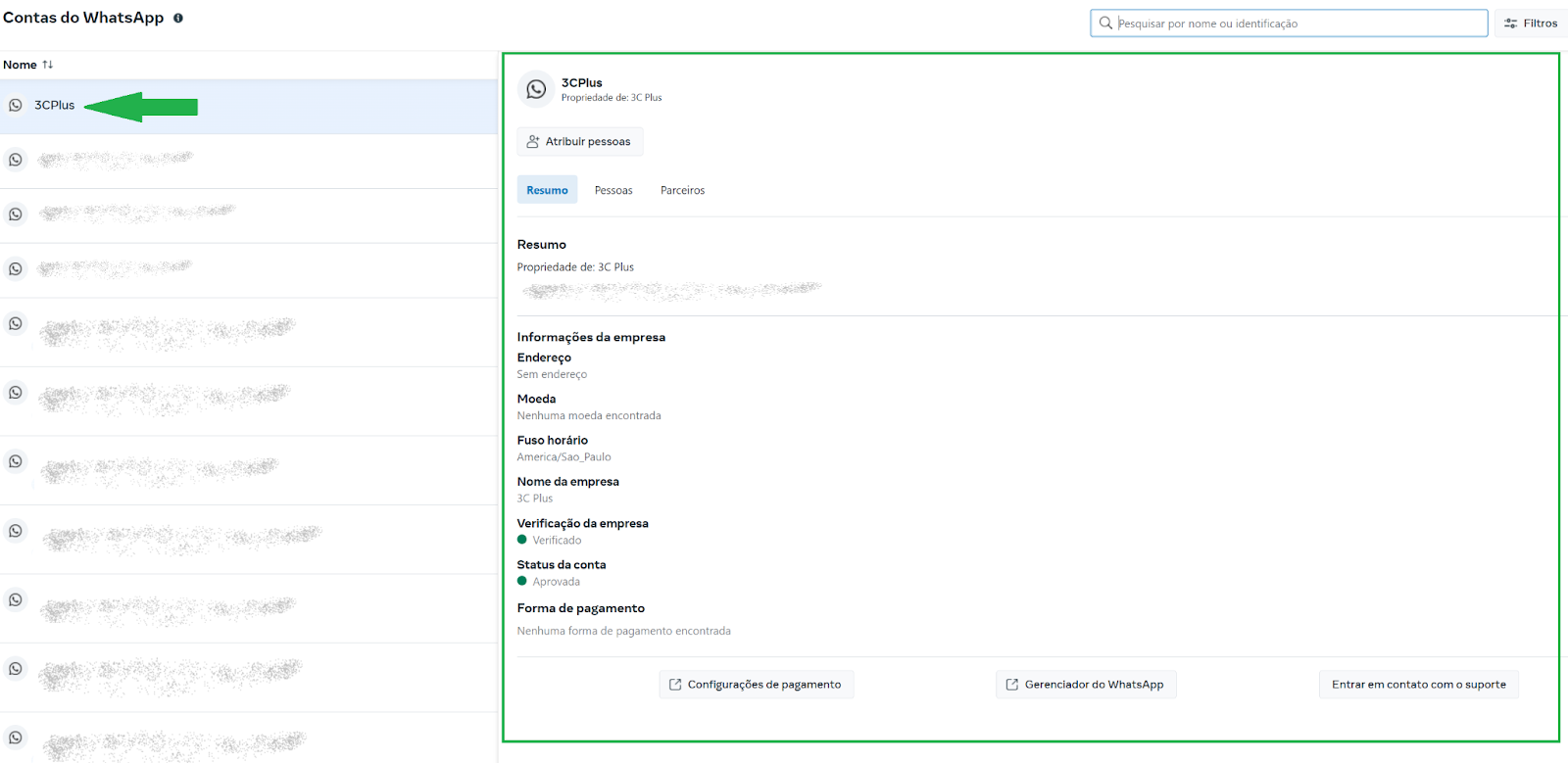This screenshot has width=1568, height=763.
Task: Click the person icon on Atribuir pessoas
Action: point(533,142)
